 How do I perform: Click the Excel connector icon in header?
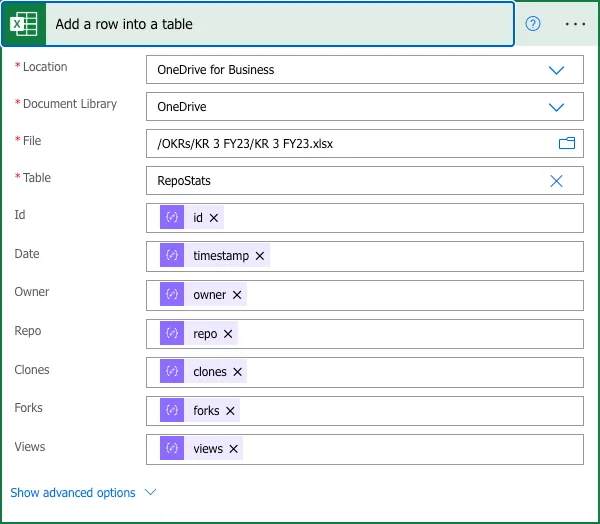[24, 24]
